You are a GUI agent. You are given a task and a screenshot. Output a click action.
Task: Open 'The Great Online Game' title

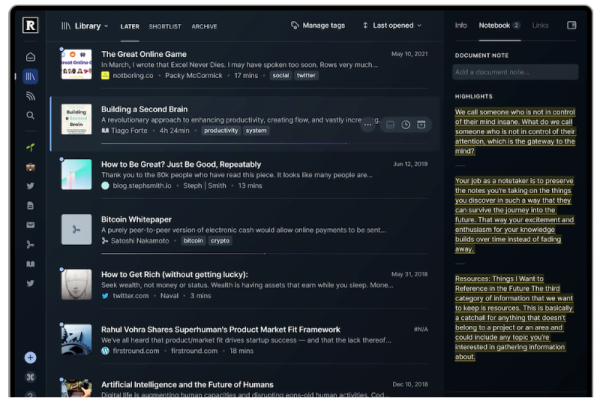coord(144,54)
